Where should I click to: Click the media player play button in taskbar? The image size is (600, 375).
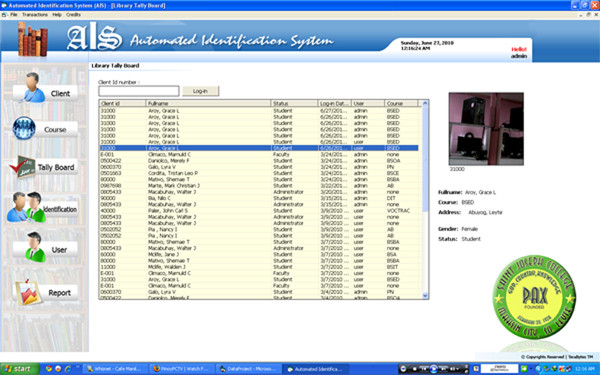pyautogui.click(x=434, y=369)
